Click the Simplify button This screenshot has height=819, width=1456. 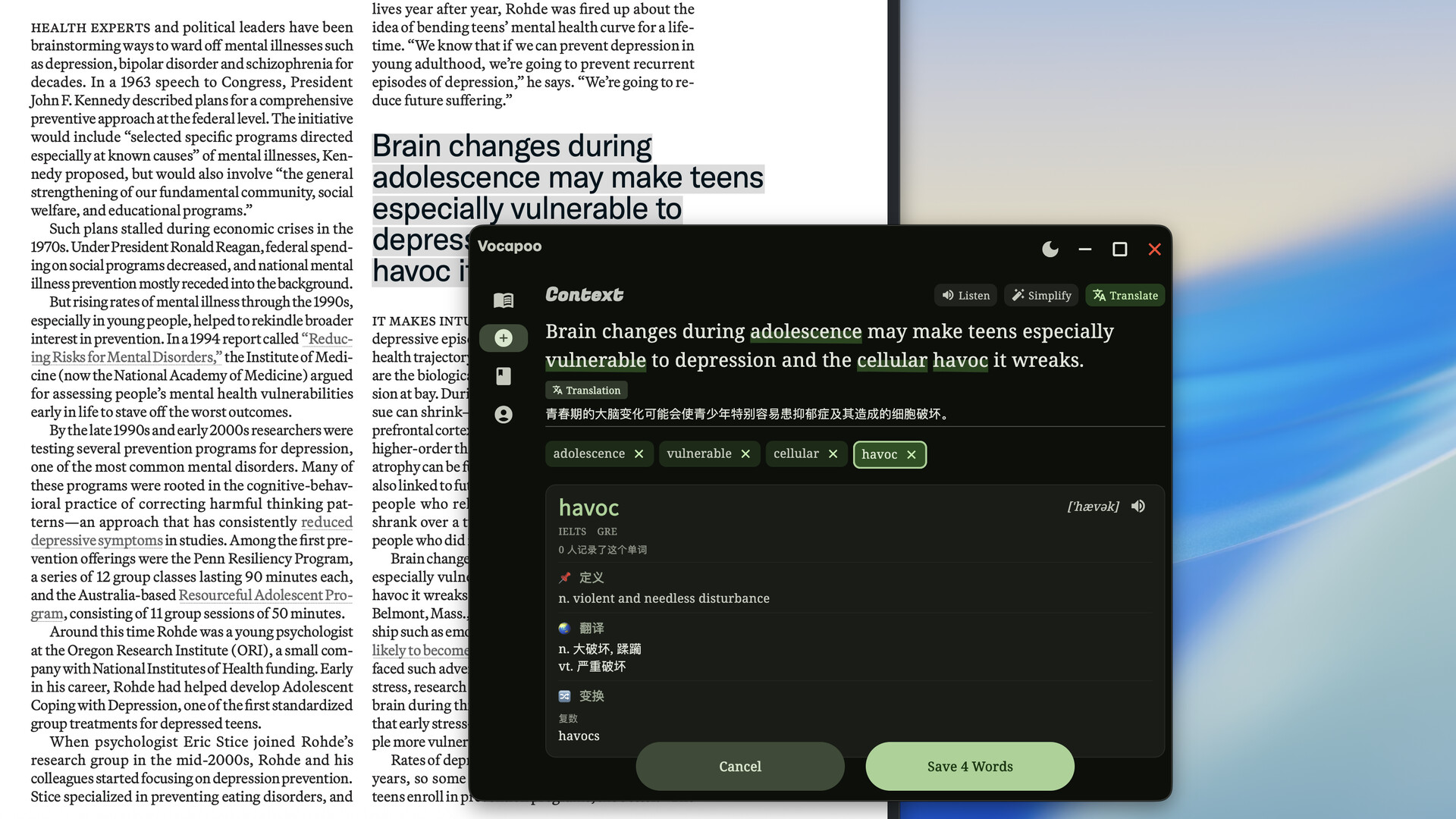point(1041,296)
